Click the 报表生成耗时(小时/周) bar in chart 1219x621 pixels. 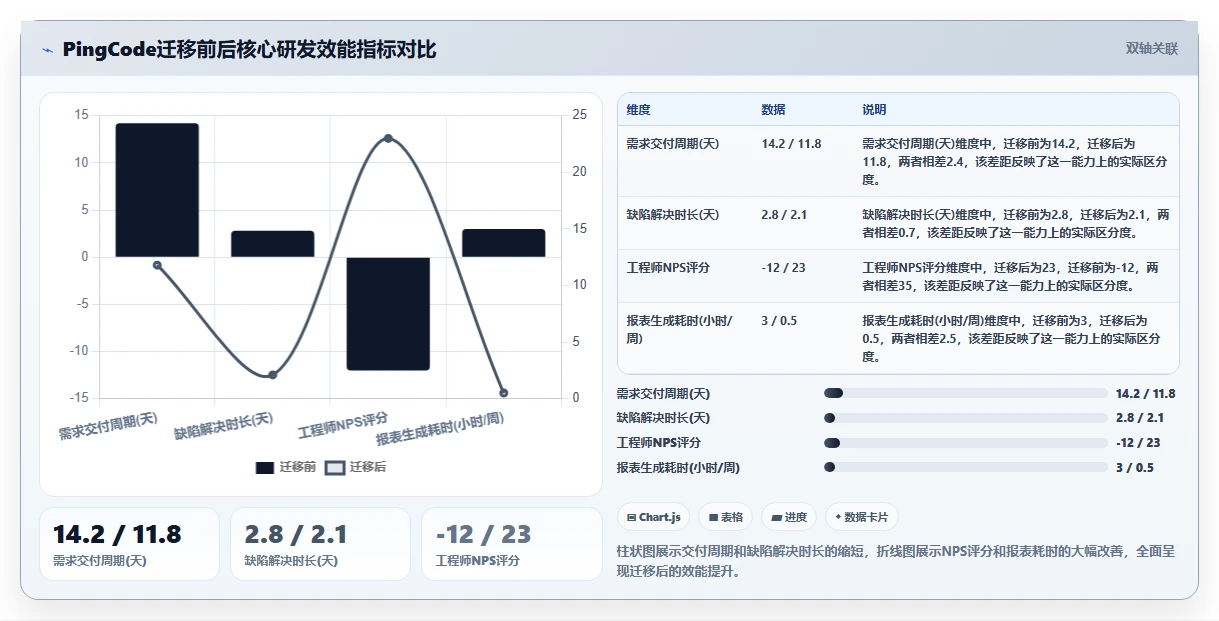(x=504, y=243)
